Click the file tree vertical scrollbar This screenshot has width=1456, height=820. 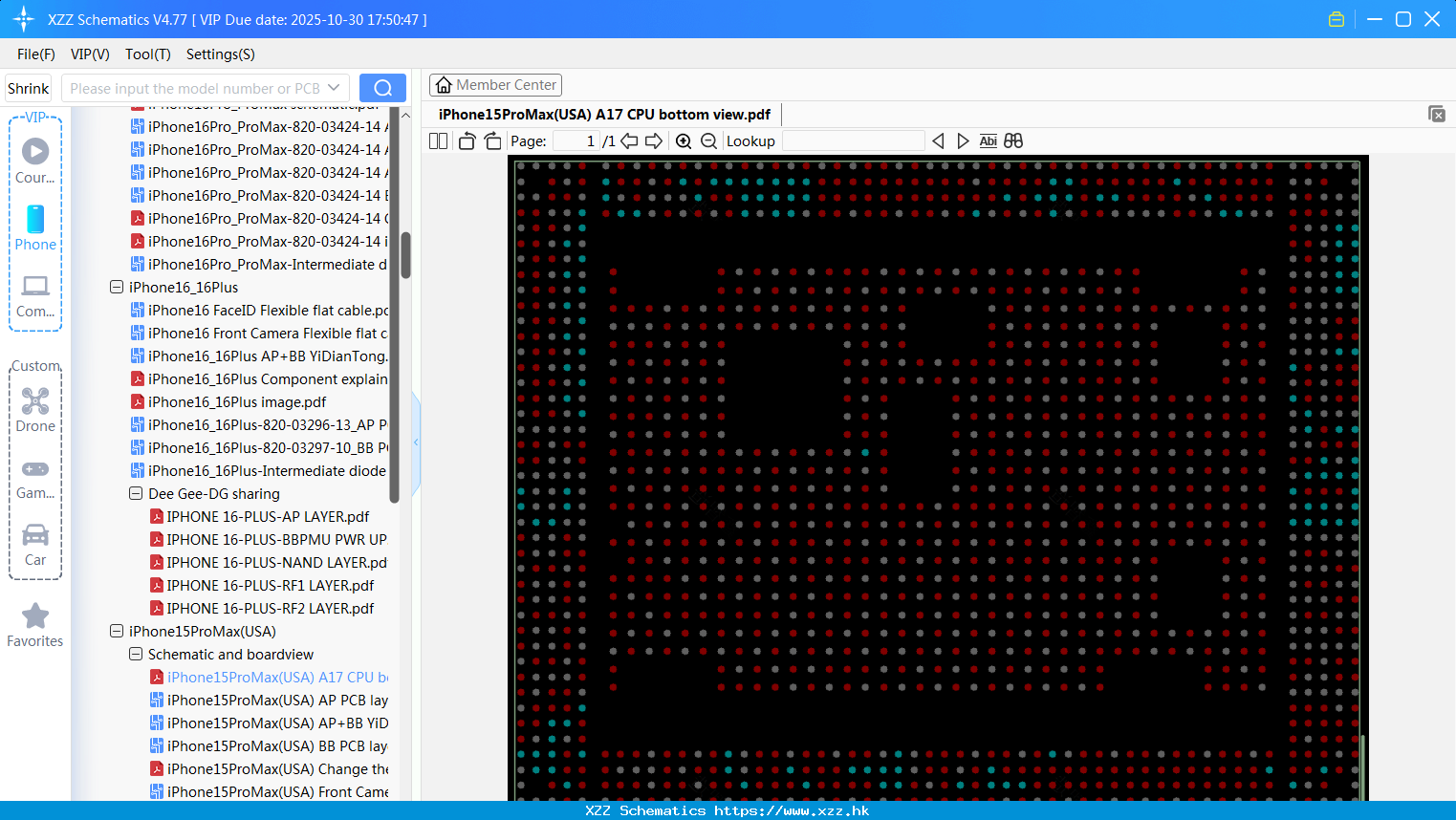point(405,254)
